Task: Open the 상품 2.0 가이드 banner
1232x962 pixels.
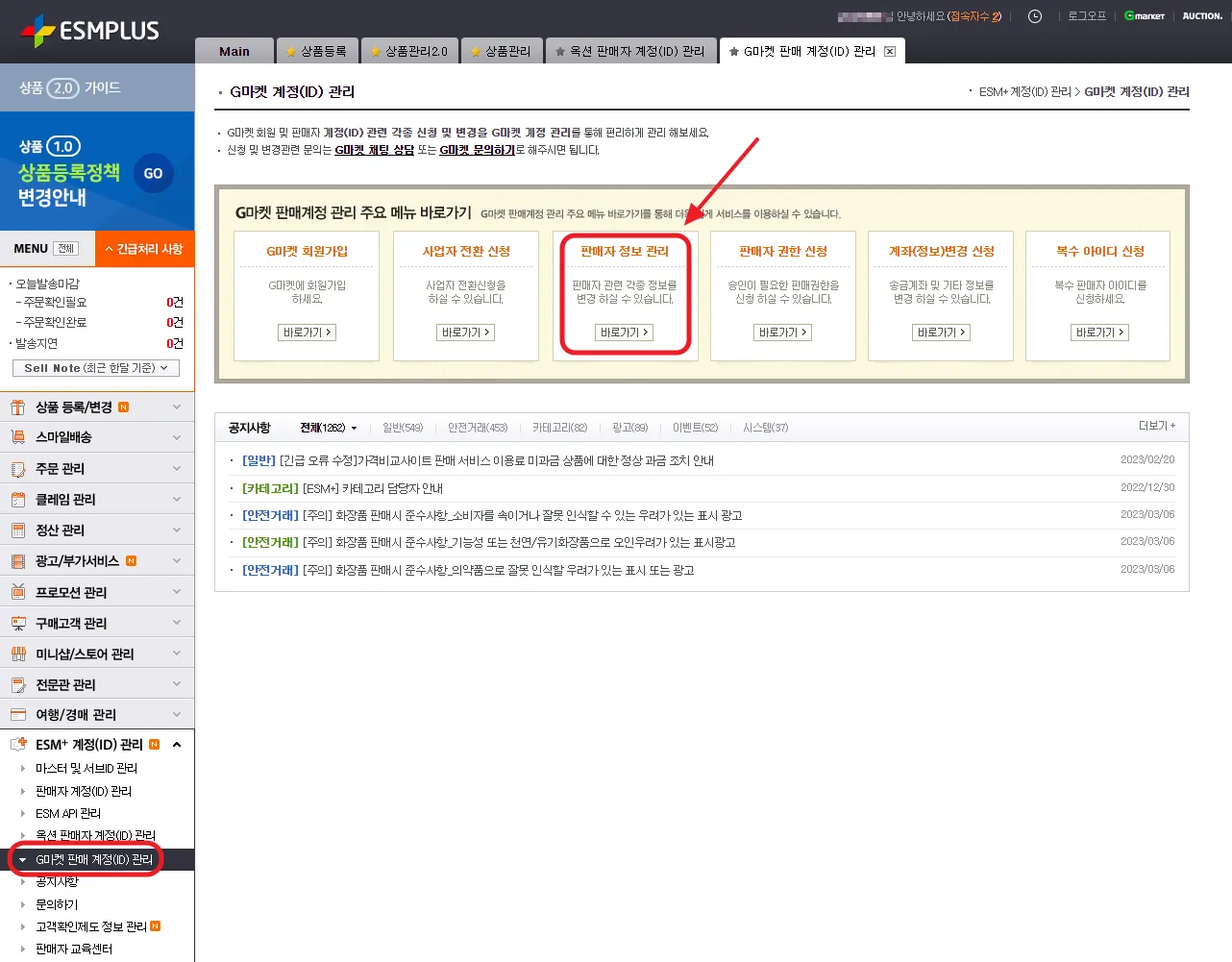Action: tap(97, 87)
